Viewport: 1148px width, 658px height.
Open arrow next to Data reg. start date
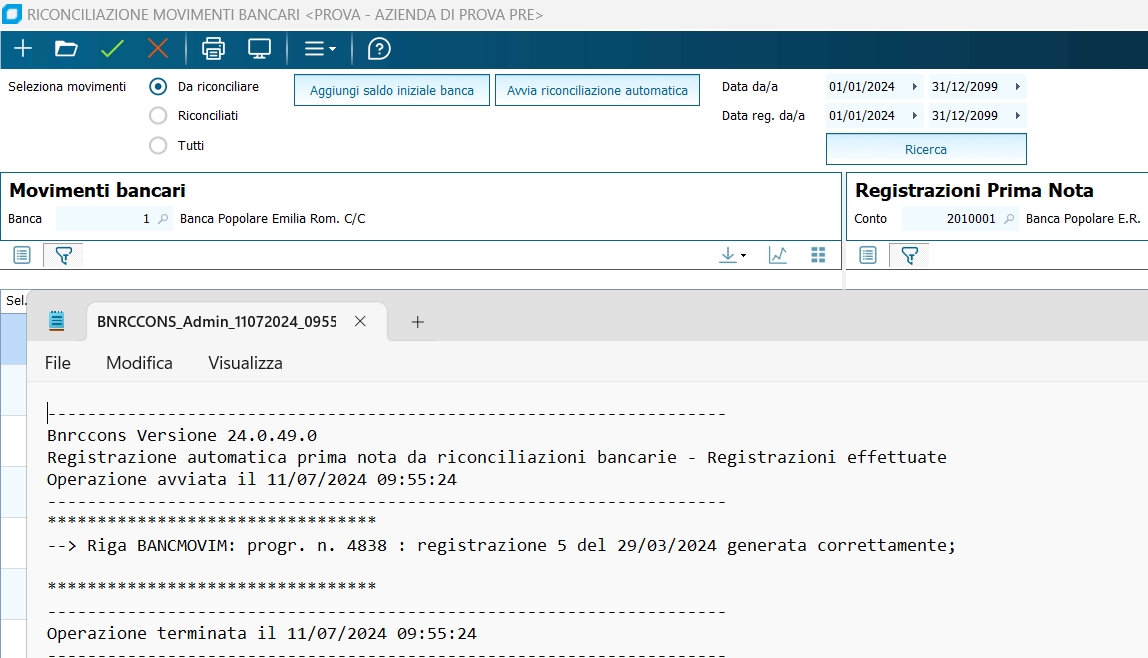tap(914, 116)
